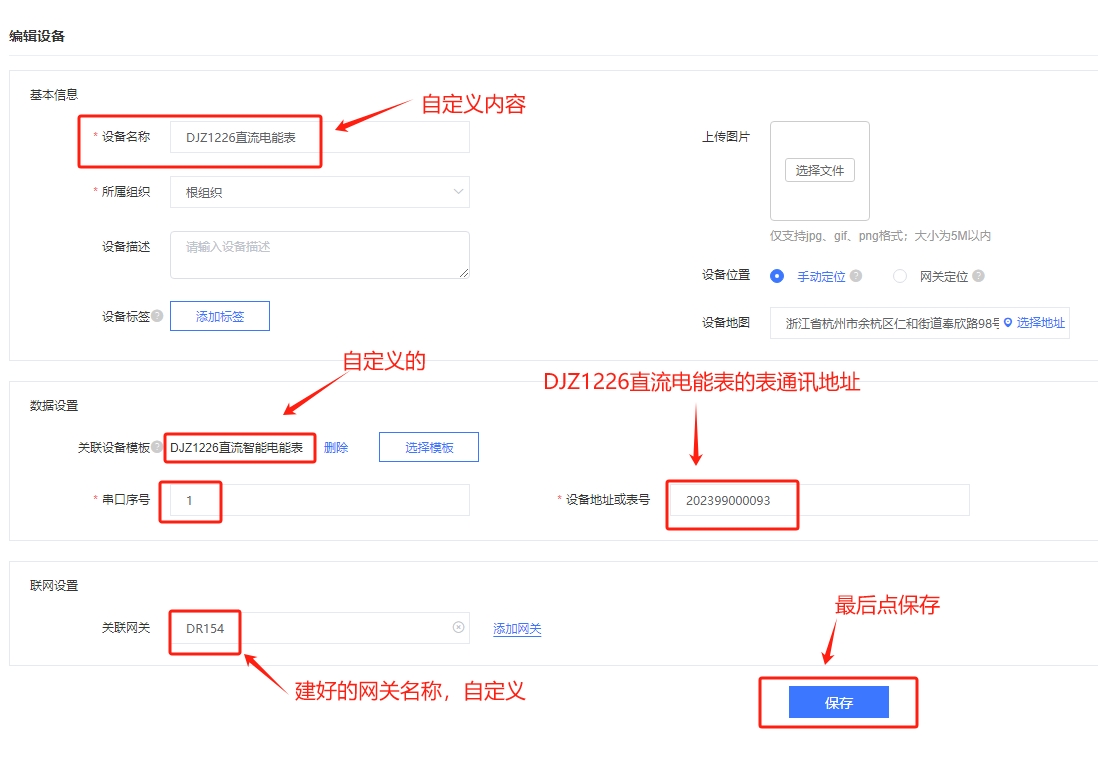Focus the 串口序号 input field
Viewport: 1098px width, 759px height.
[320, 500]
